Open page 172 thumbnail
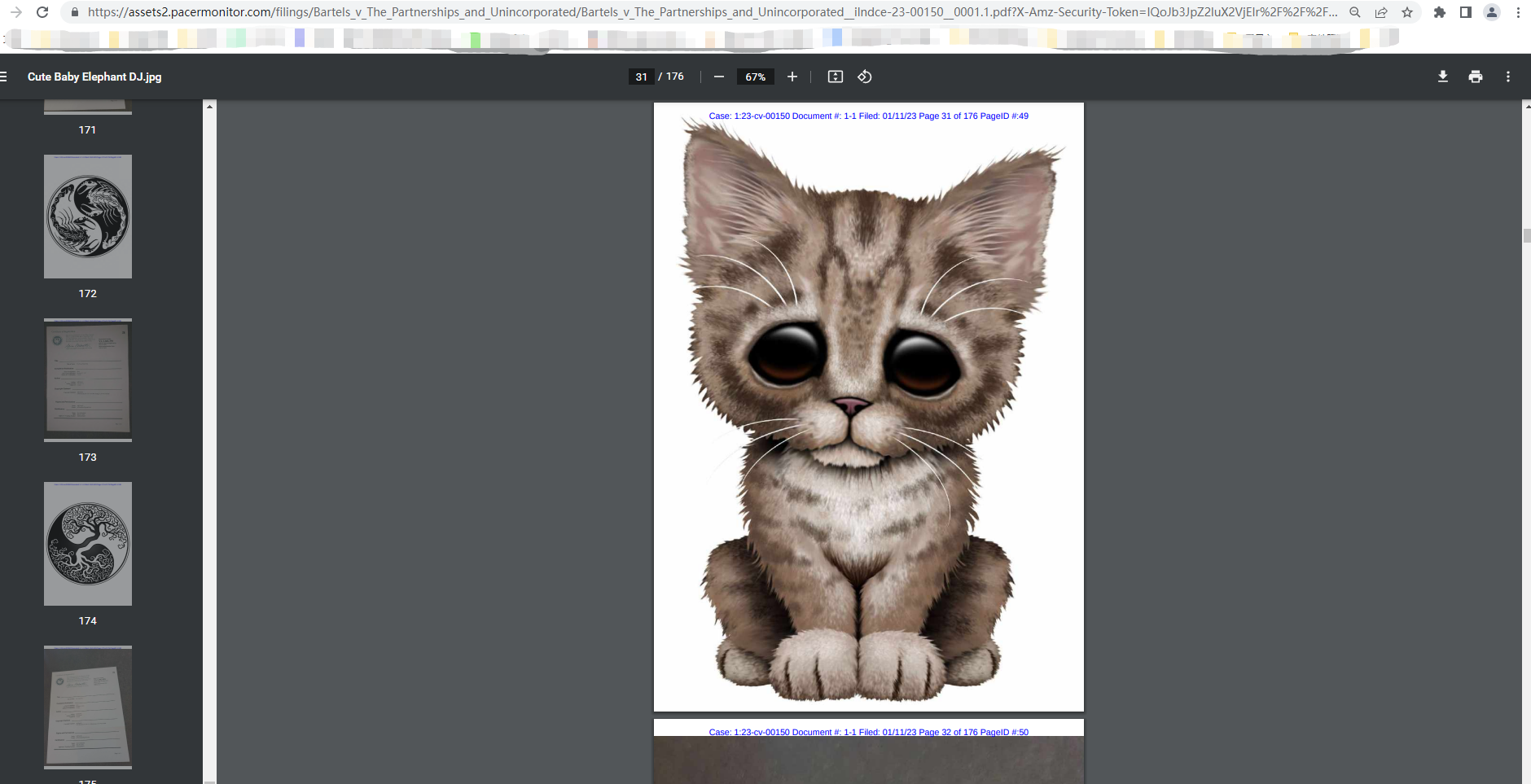Screen dimensions: 1531x784 point(88,217)
